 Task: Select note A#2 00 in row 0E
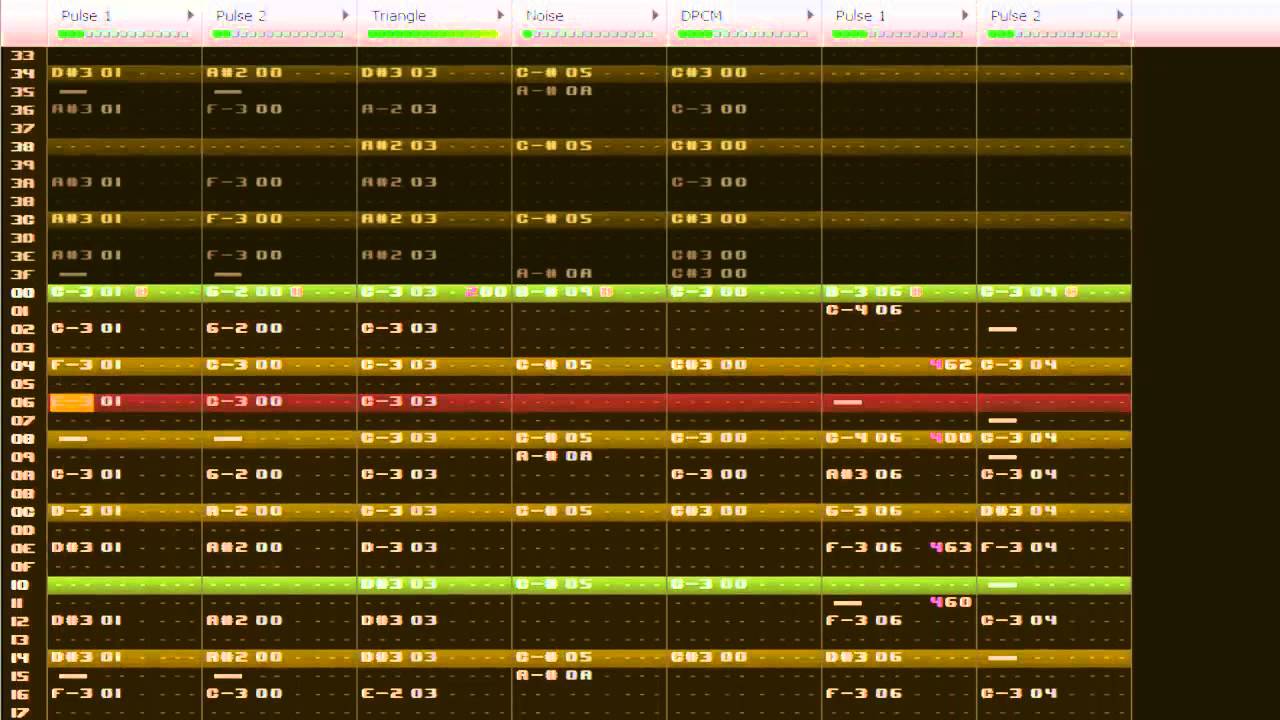(244, 547)
